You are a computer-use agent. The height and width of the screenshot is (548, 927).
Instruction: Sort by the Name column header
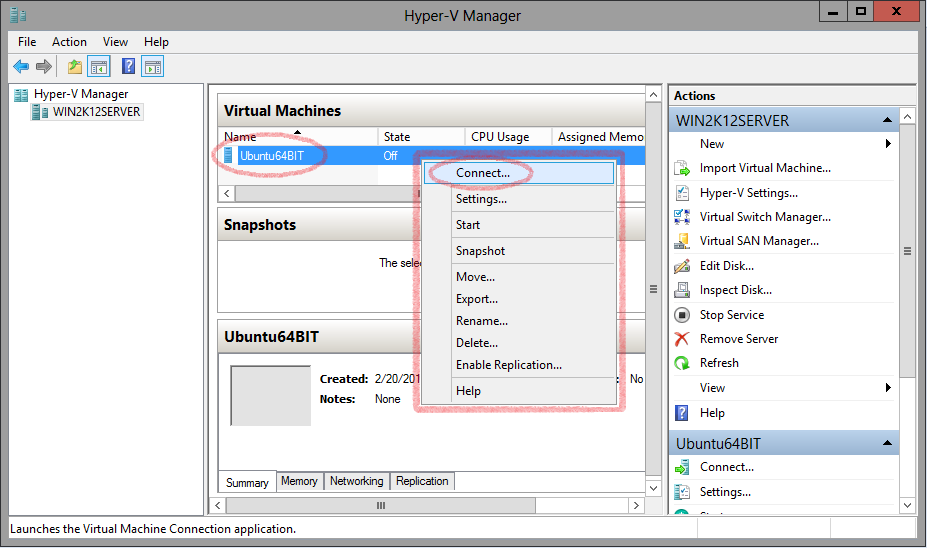298,137
